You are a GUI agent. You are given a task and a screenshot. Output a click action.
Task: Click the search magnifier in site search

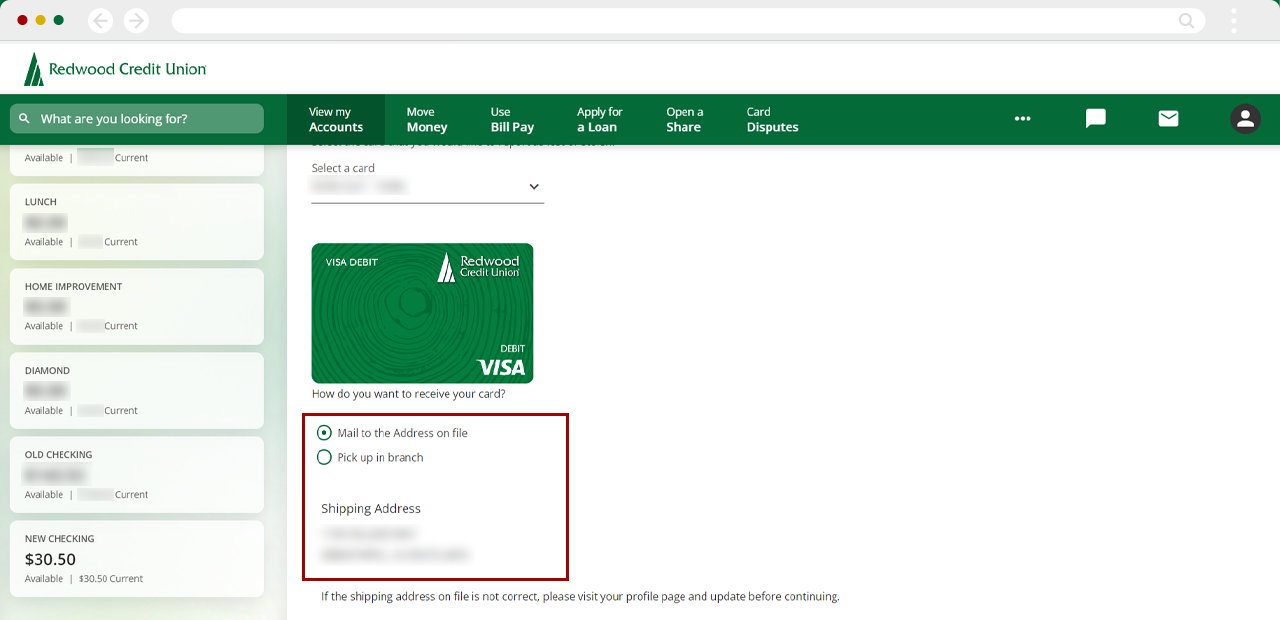point(25,119)
